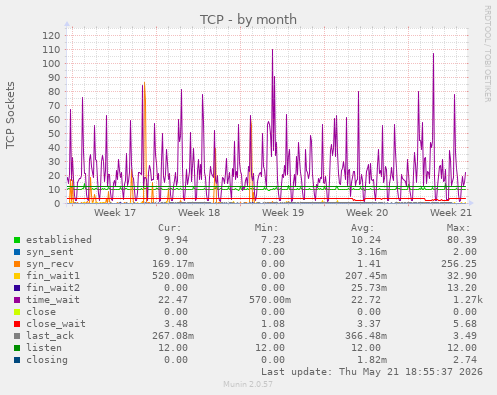This screenshot has width=497, height=395.
Task: Click the 'Cur:' column header
Action: 170,228
